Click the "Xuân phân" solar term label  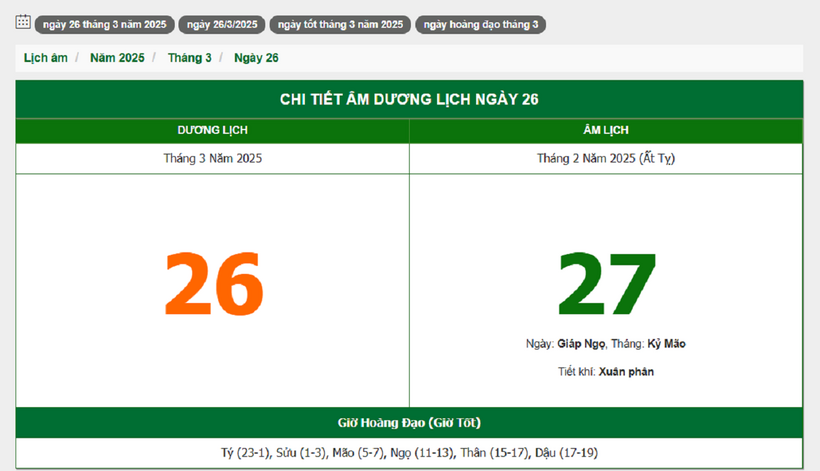[x=626, y=372]
